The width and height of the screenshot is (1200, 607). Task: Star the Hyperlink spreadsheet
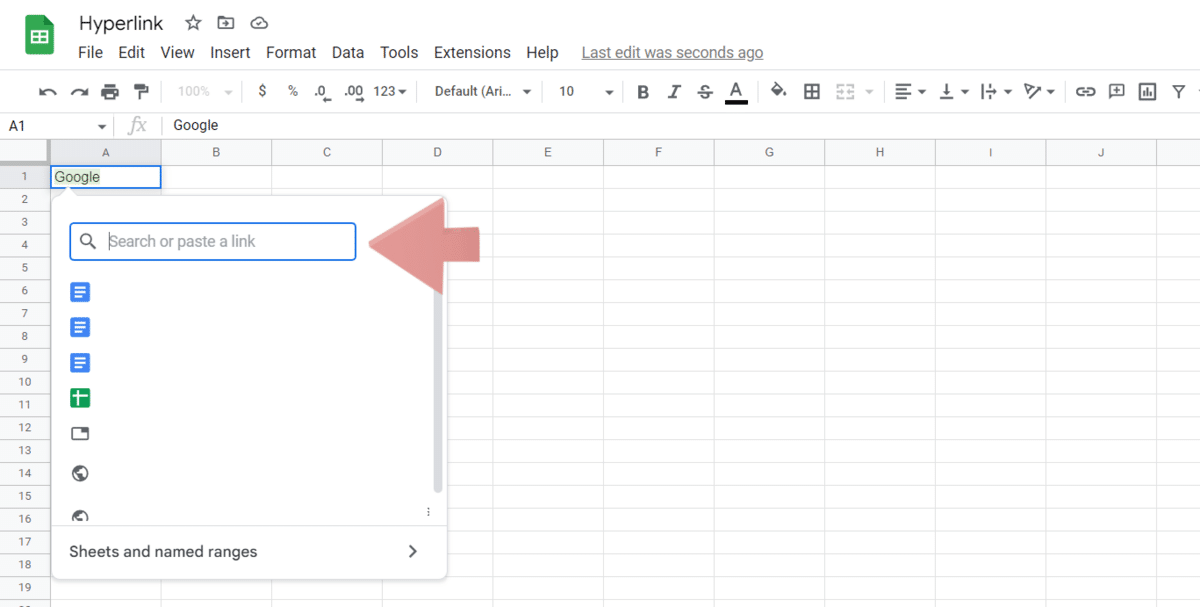(x=191, y=22)
